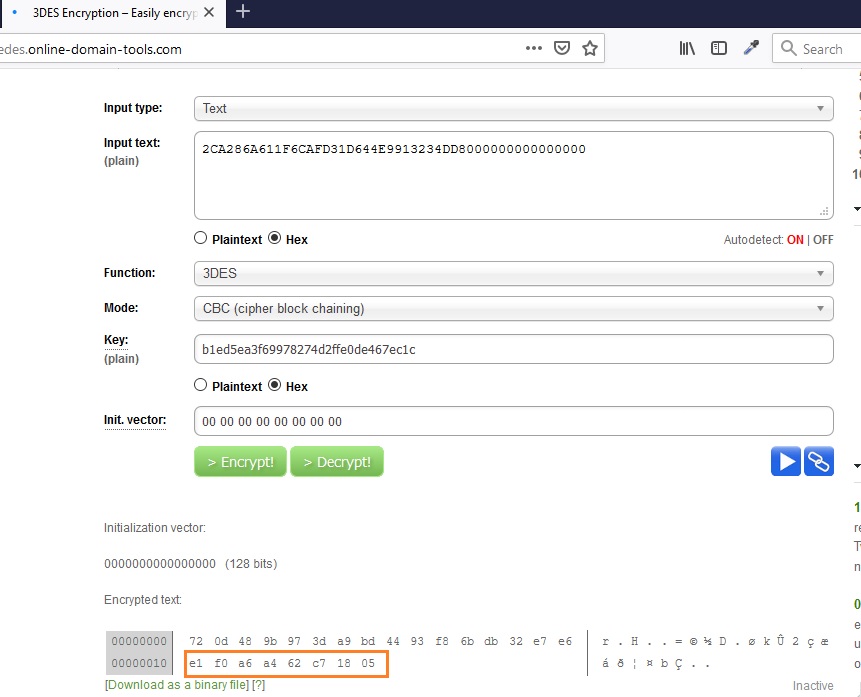Close the 3DES Encryption browser tab
The image size is (861, 697).
(x=209, y=12)
